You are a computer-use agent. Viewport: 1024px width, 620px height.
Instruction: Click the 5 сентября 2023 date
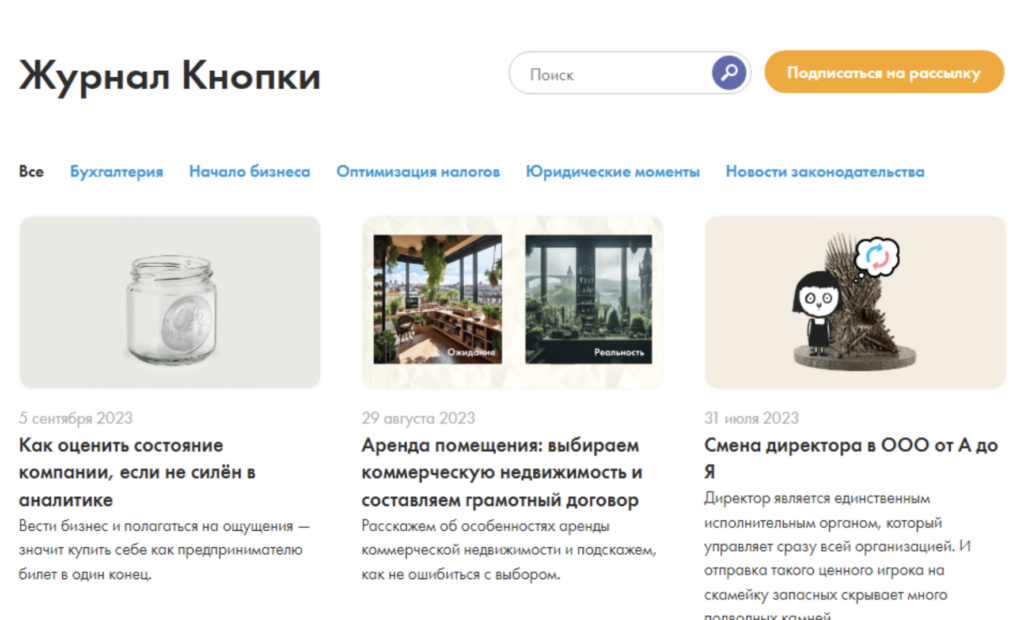(76, 418)
